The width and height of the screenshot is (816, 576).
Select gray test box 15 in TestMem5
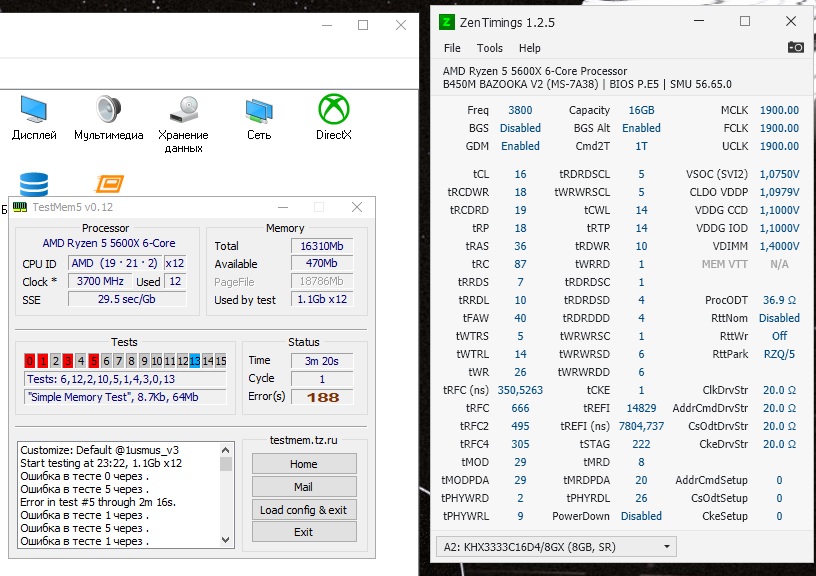(221, 361)
